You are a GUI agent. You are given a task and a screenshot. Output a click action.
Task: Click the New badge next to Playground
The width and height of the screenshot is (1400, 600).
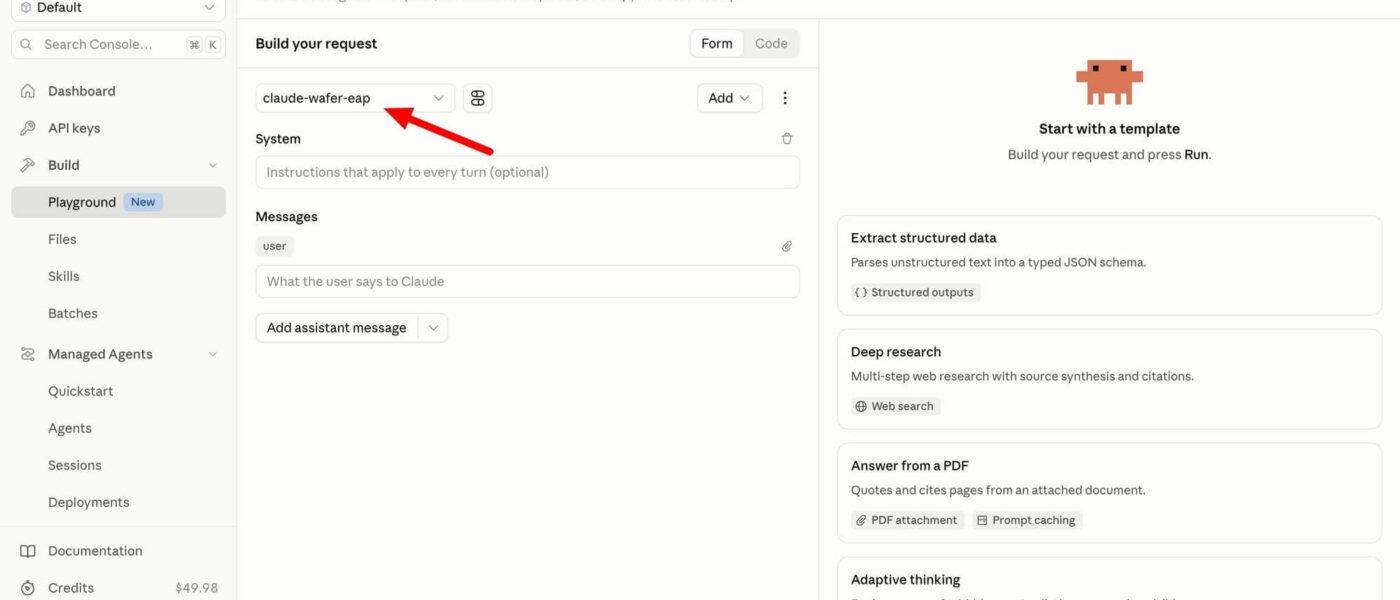coord(143,202)
